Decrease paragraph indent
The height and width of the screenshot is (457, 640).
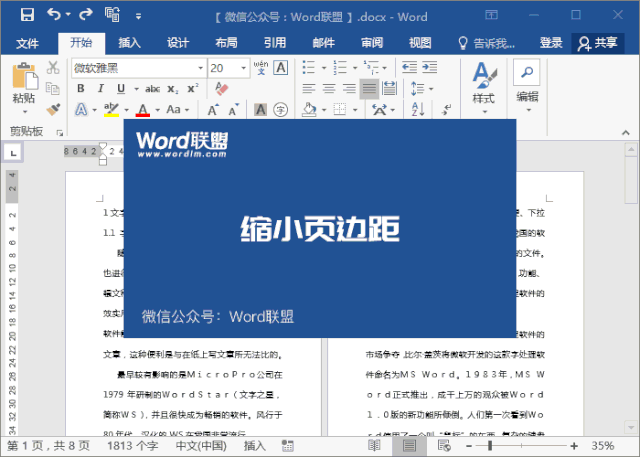tap(409, 67)
